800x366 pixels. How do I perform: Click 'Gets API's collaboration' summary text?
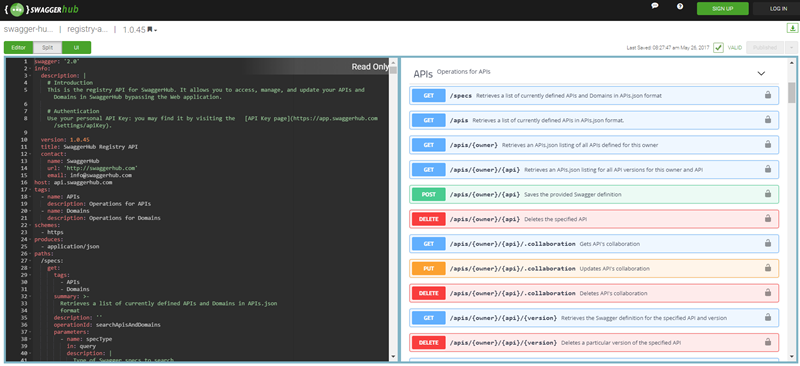610,244
